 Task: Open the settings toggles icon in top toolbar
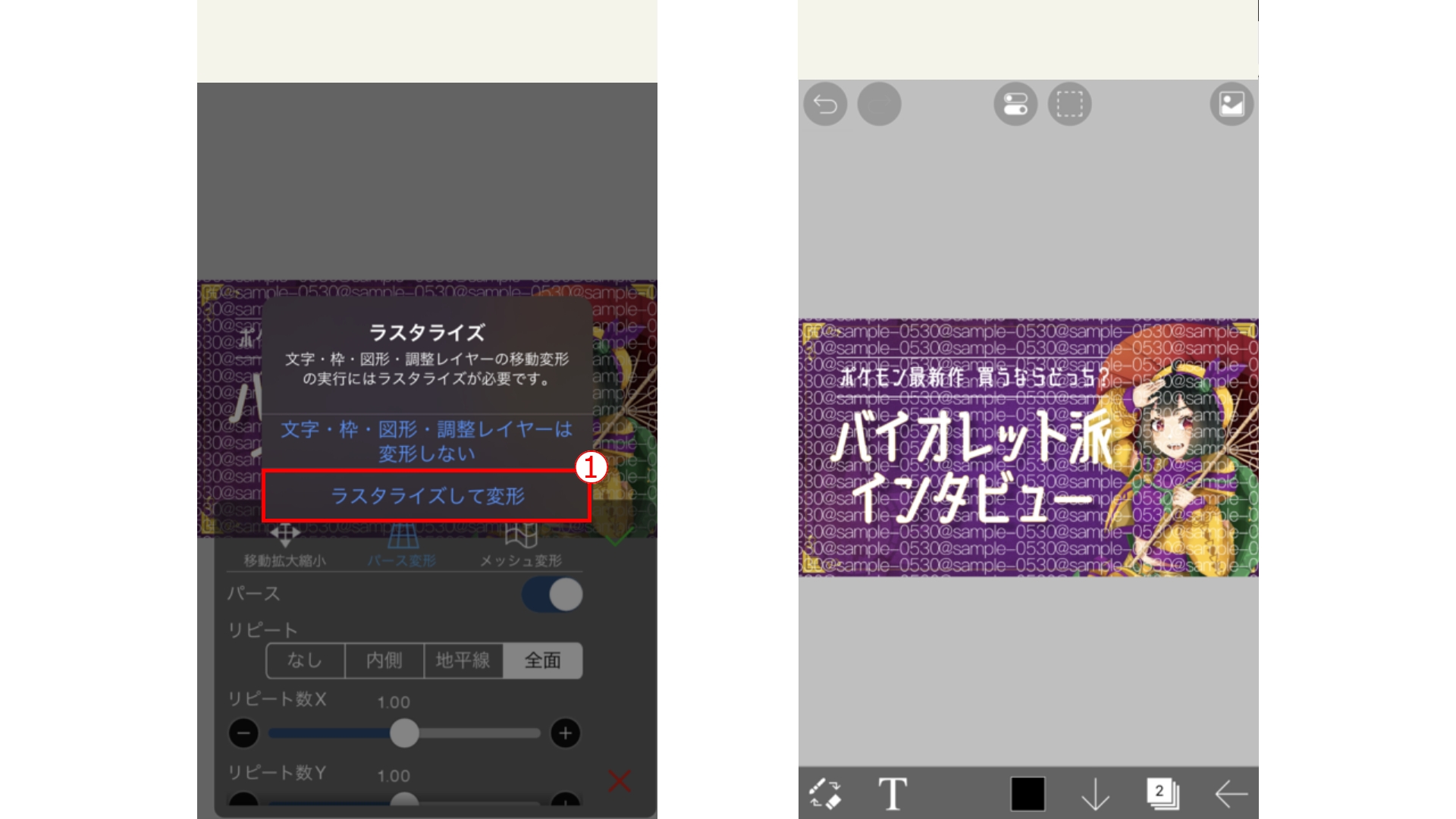coord(1015,104)
